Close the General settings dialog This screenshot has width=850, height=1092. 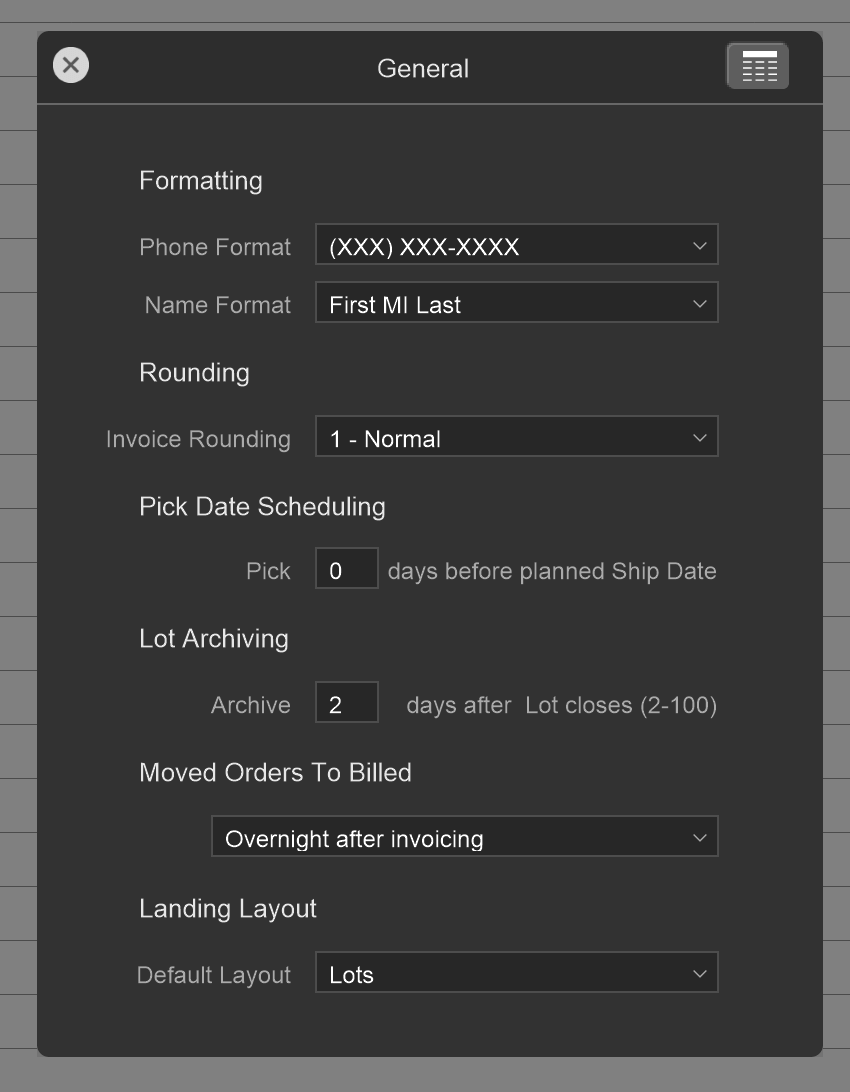tap(70, 66)
